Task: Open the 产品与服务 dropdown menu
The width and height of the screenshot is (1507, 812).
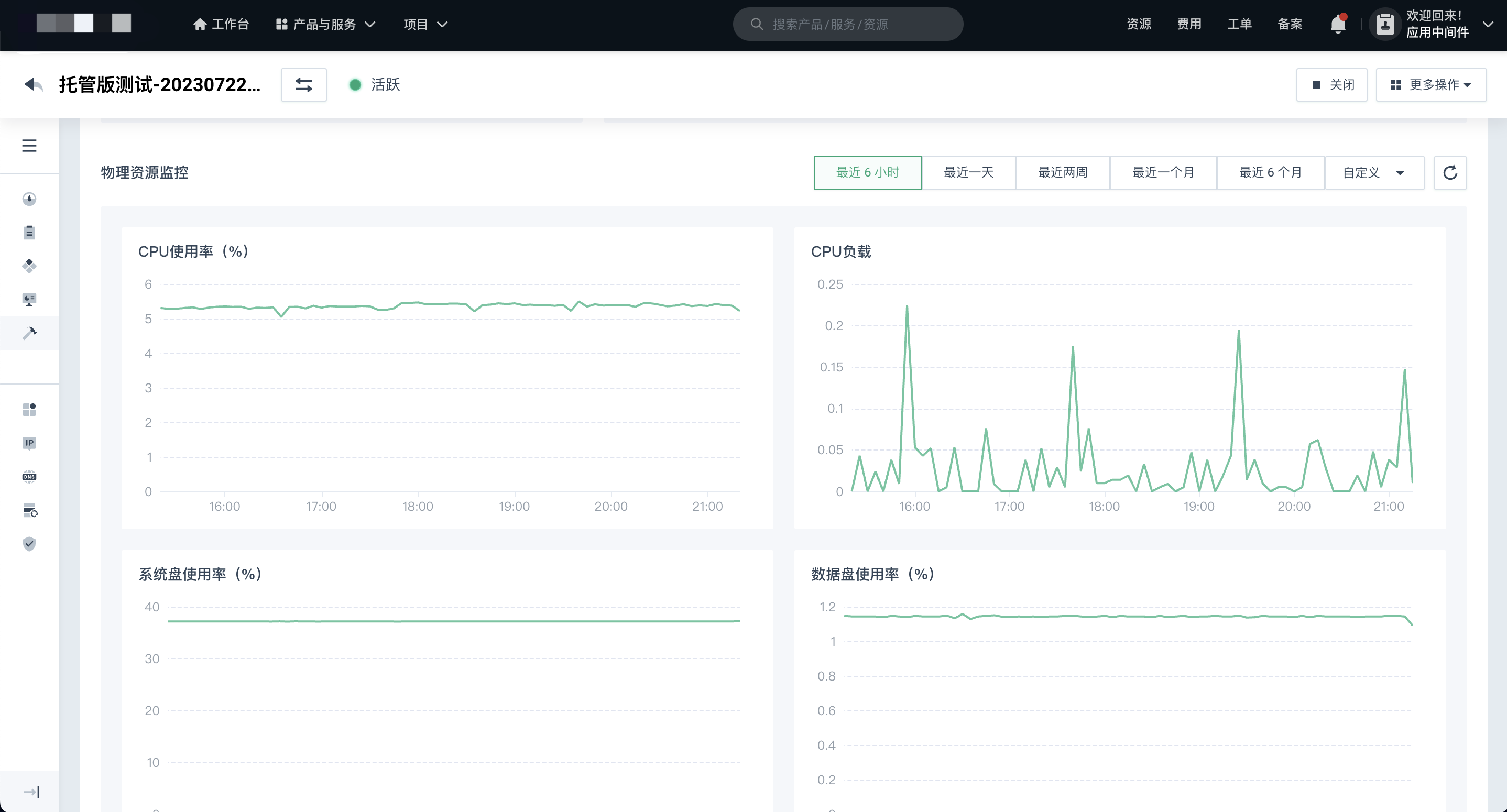Action: point(325,24)
